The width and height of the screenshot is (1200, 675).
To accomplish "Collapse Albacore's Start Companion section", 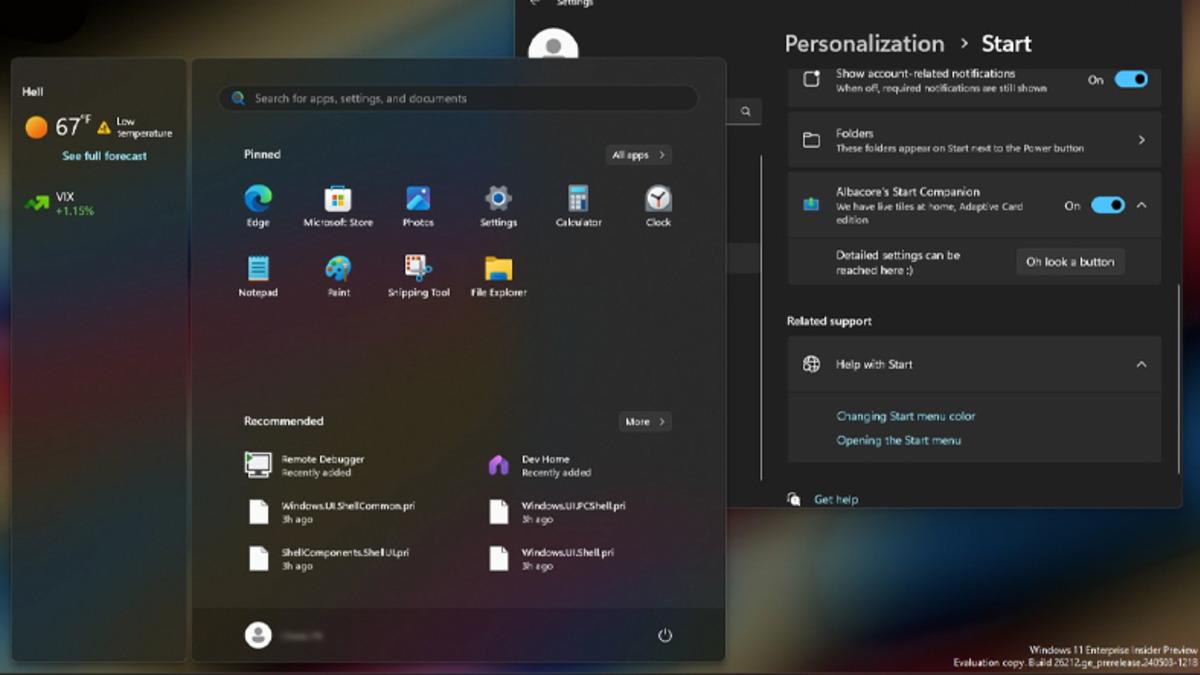I will tap(1141, 205).
